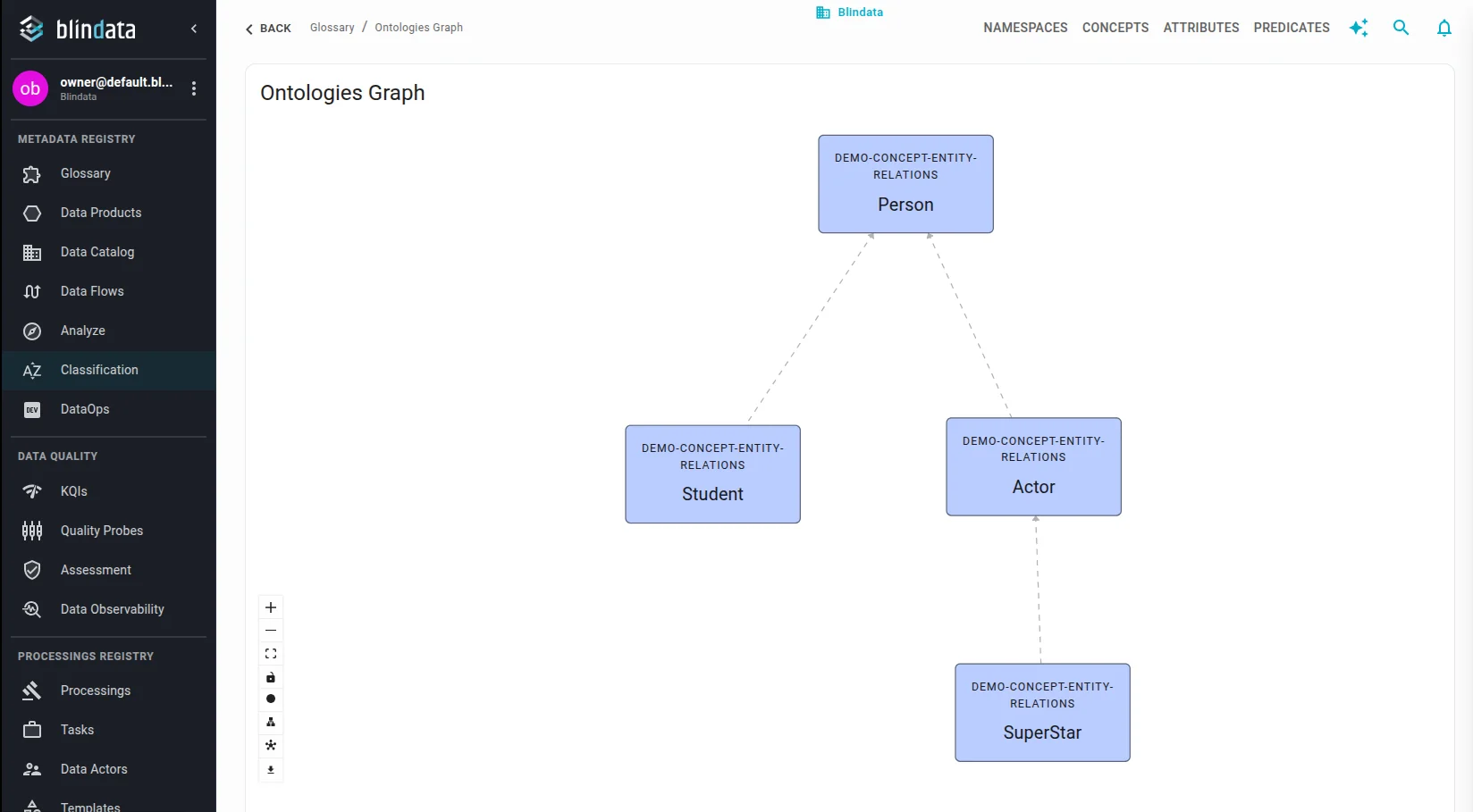This screenshot has width=1473, height=812.
Task: Select the Person concept node
Action: pos(905,184)
